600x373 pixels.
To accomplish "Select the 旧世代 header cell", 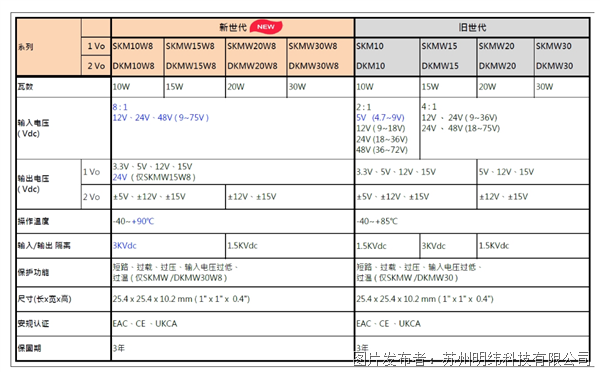I will coord(472,28).
